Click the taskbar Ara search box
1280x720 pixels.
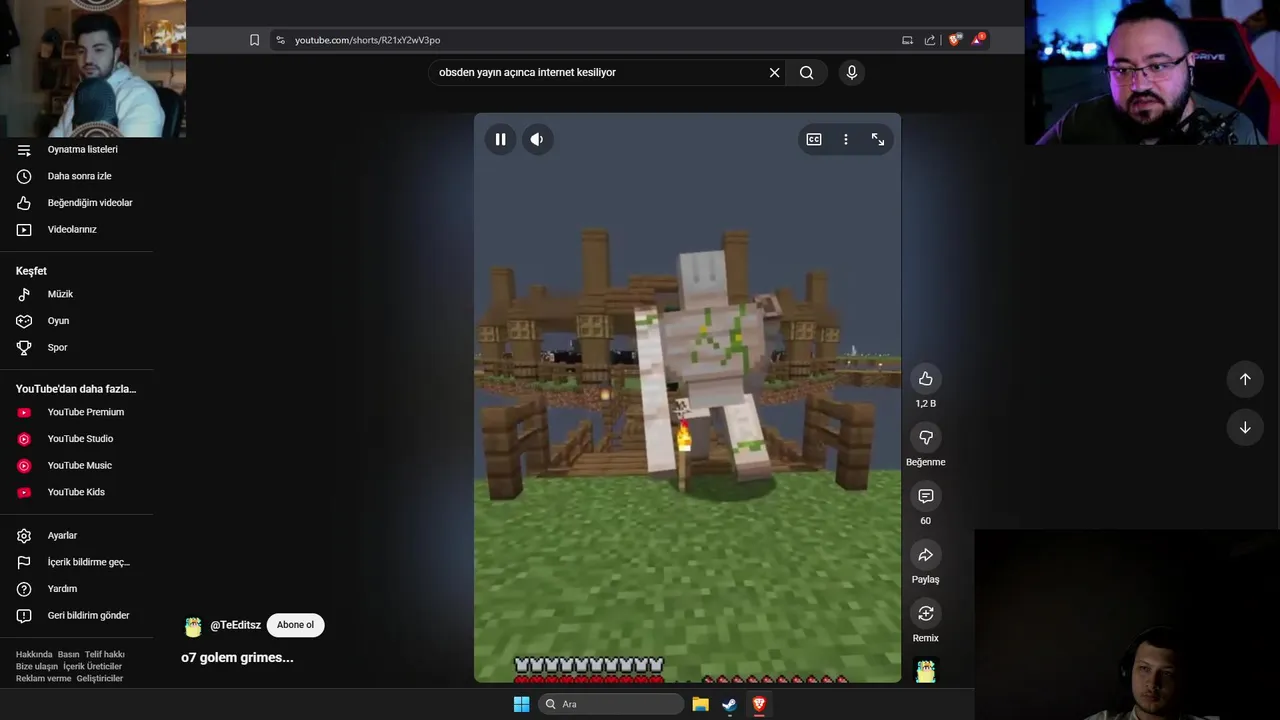(611, 704)
